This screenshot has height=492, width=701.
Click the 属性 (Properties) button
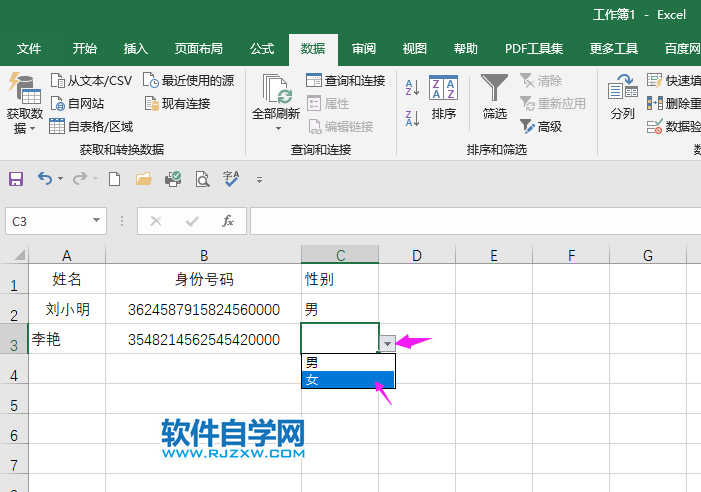(x=328, y=104)
